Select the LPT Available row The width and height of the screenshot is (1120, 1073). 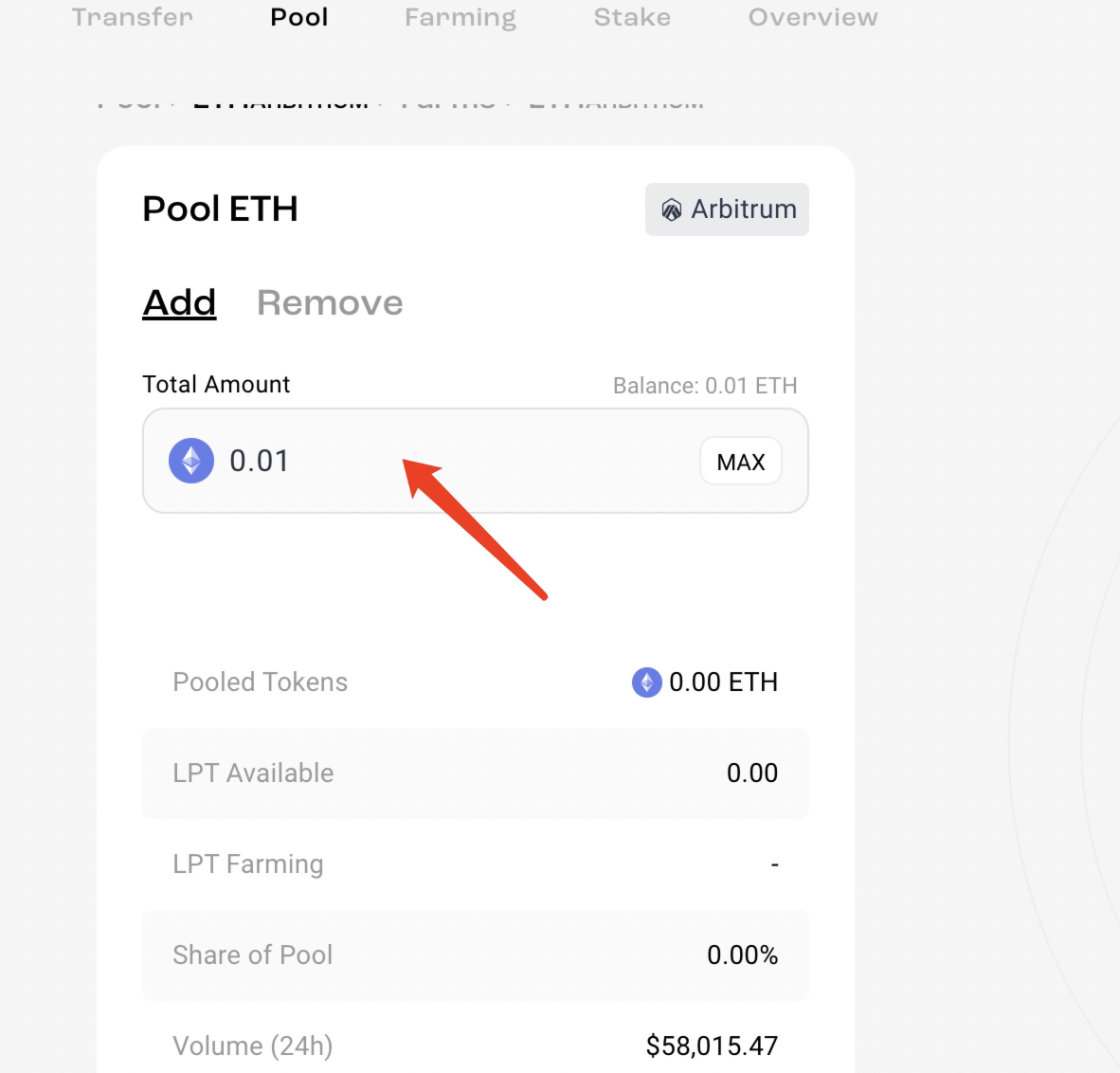click(475, 773)
